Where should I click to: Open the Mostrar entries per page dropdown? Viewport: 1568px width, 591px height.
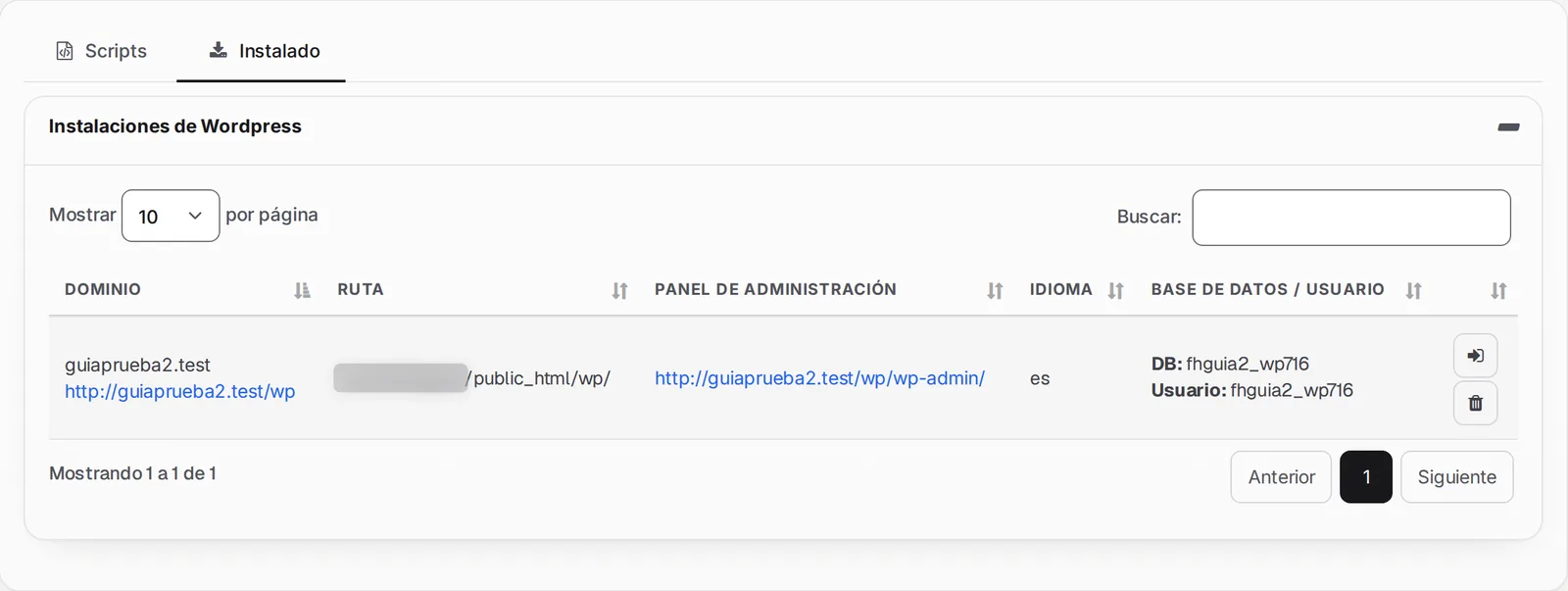click(x=171, y=216)
